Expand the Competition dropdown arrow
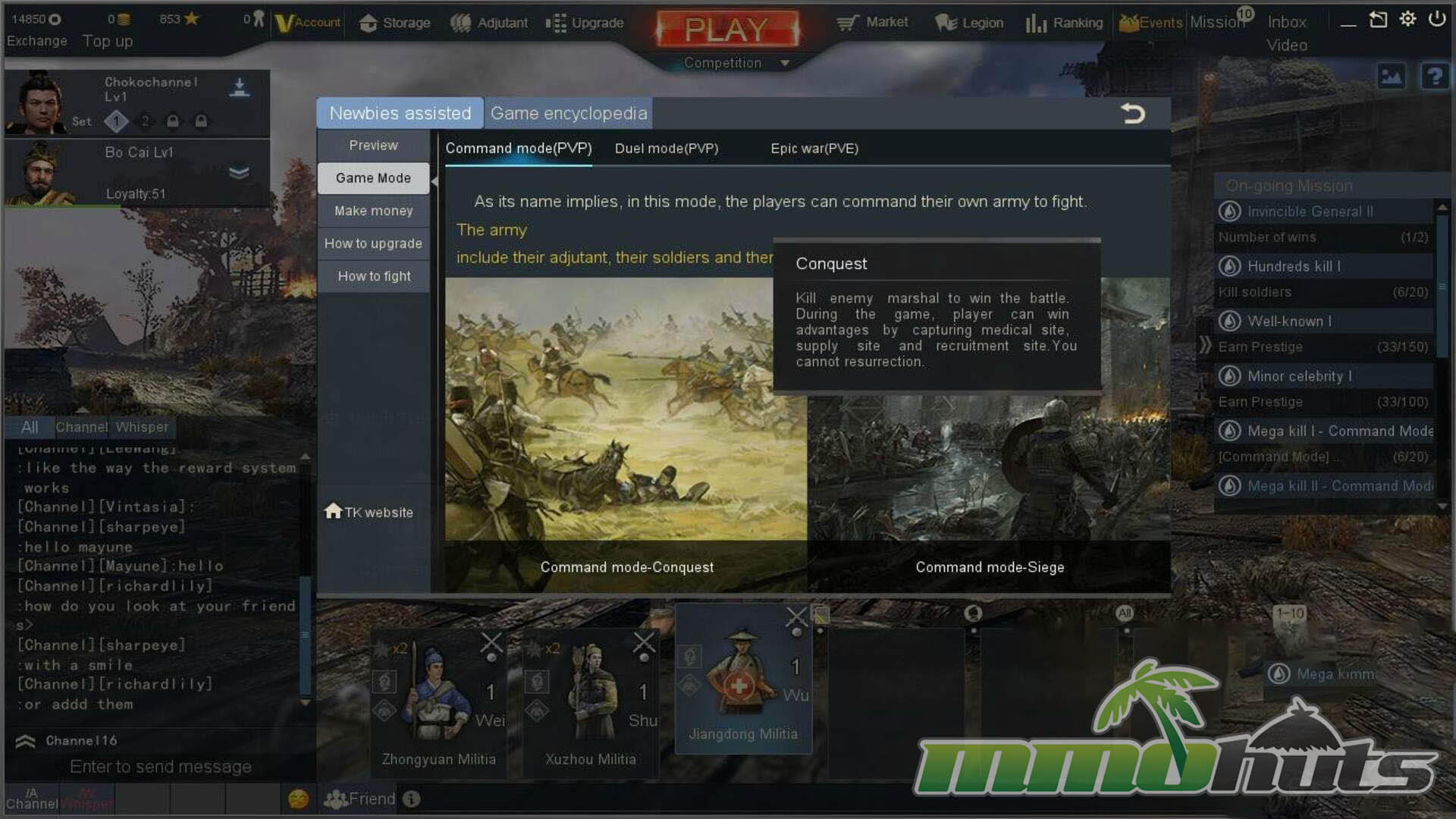The height and width of the screenshot is (819, 1456). (785, 64)
